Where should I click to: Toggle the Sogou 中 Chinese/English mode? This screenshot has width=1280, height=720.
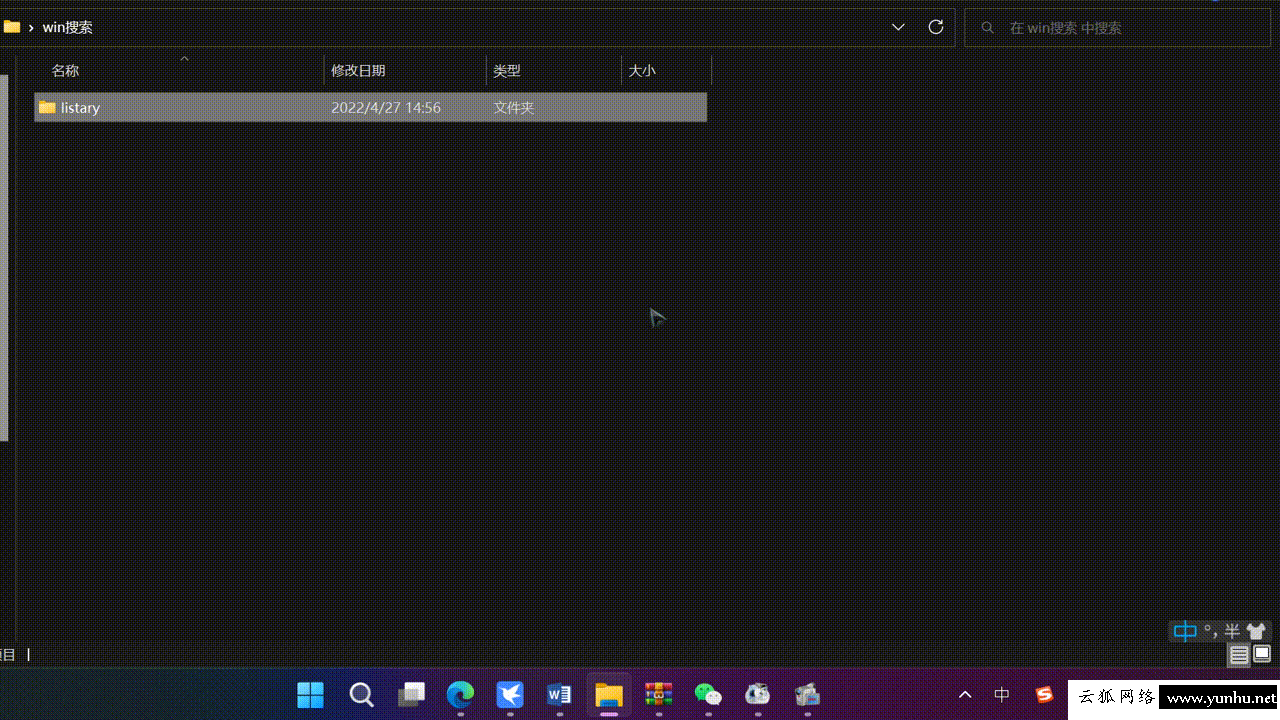pyautogui.click(x=1185, y=631)
